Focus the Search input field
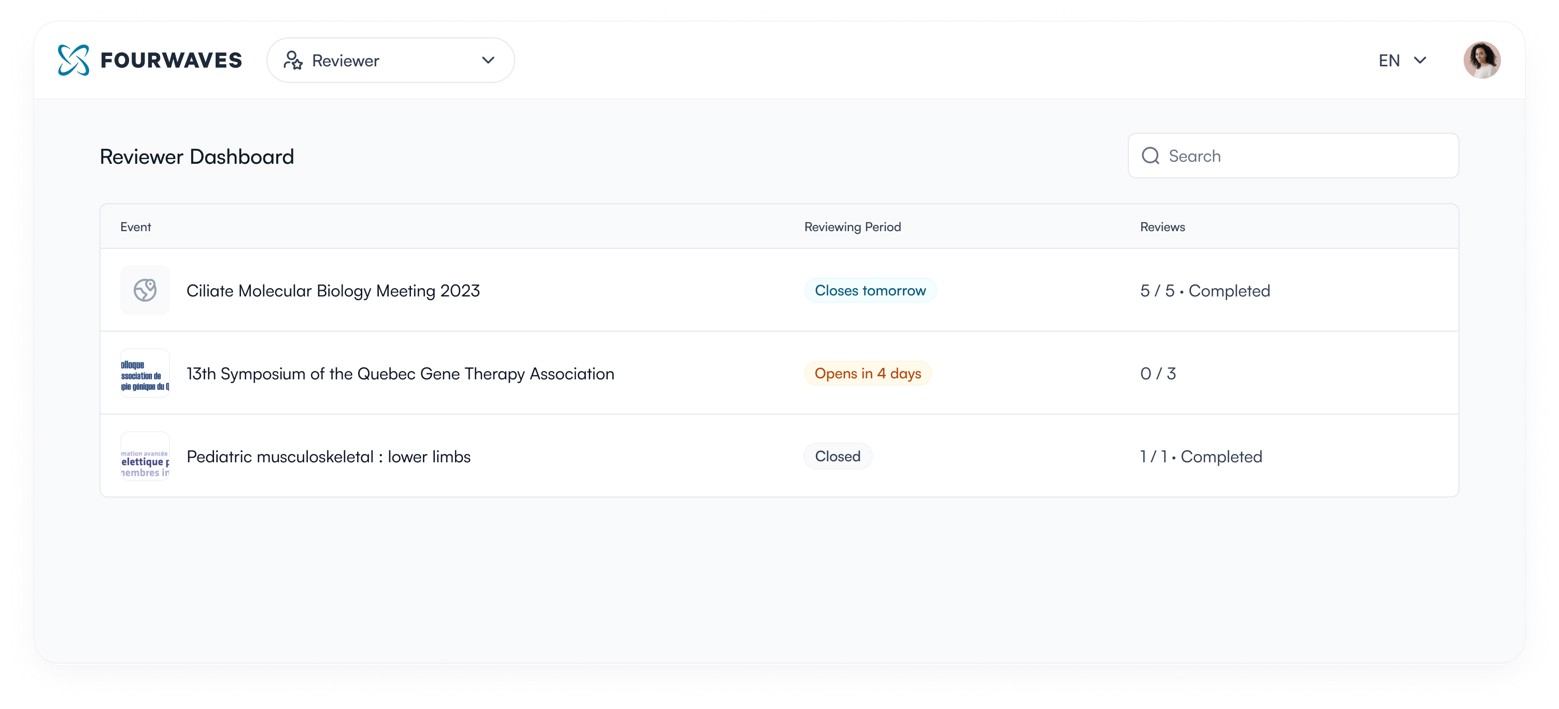Screen dimensions: 1559x709 coord(1305,156)
